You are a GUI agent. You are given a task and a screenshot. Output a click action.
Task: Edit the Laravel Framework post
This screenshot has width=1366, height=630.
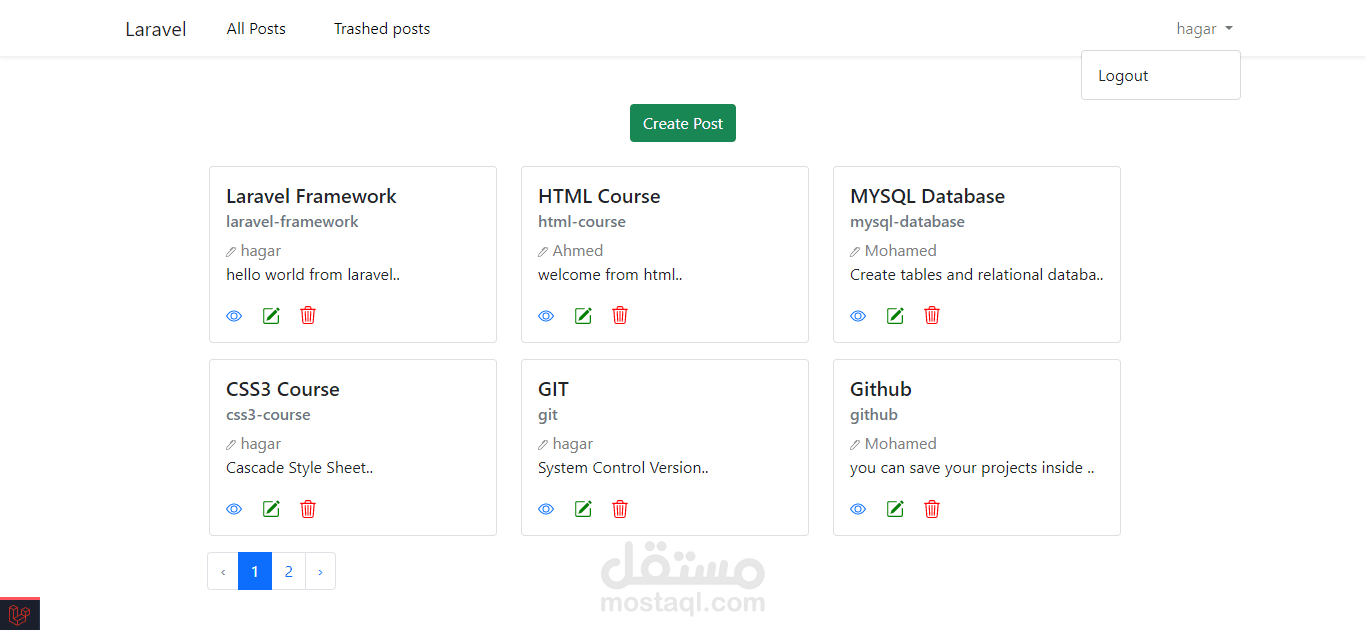point(271,316)
